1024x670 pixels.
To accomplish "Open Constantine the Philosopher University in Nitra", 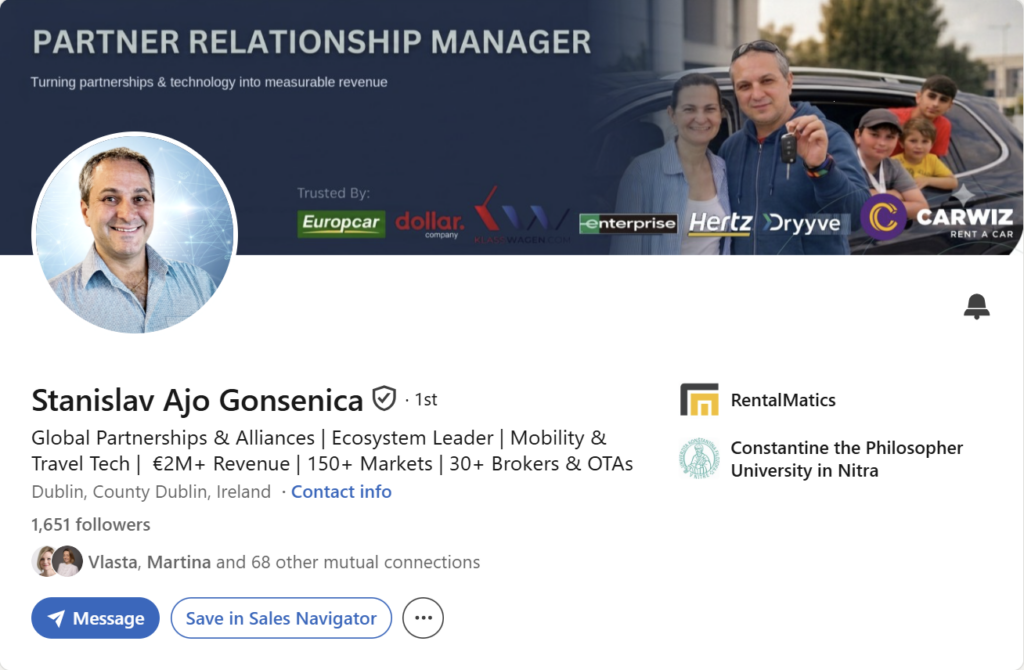I will (846, 459).
